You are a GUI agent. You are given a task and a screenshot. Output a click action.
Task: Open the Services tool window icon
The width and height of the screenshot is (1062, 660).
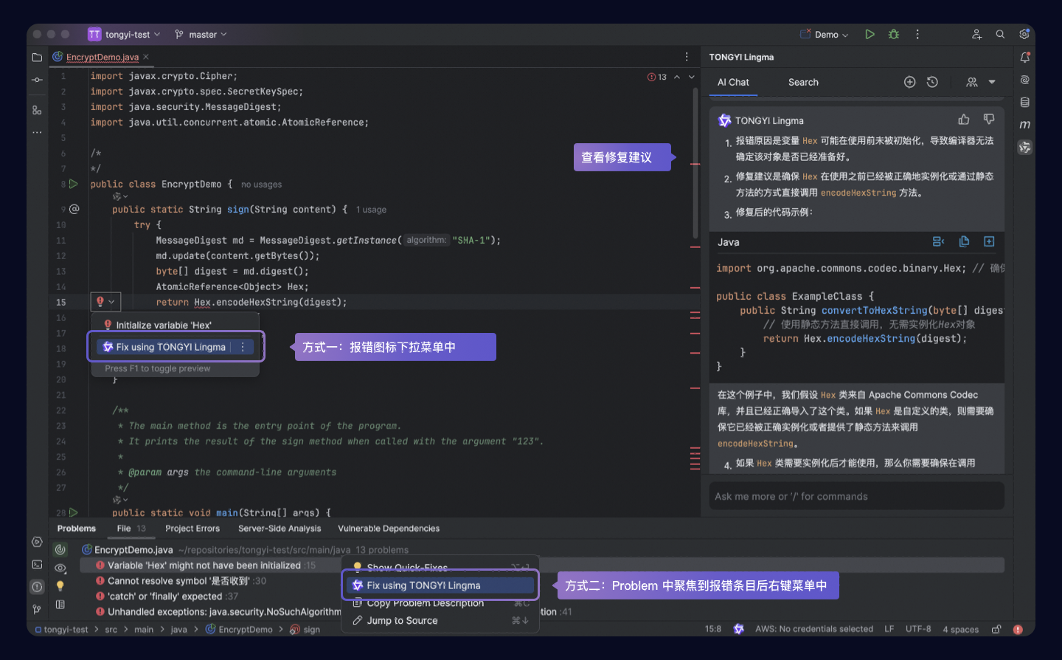click(37, 542)
